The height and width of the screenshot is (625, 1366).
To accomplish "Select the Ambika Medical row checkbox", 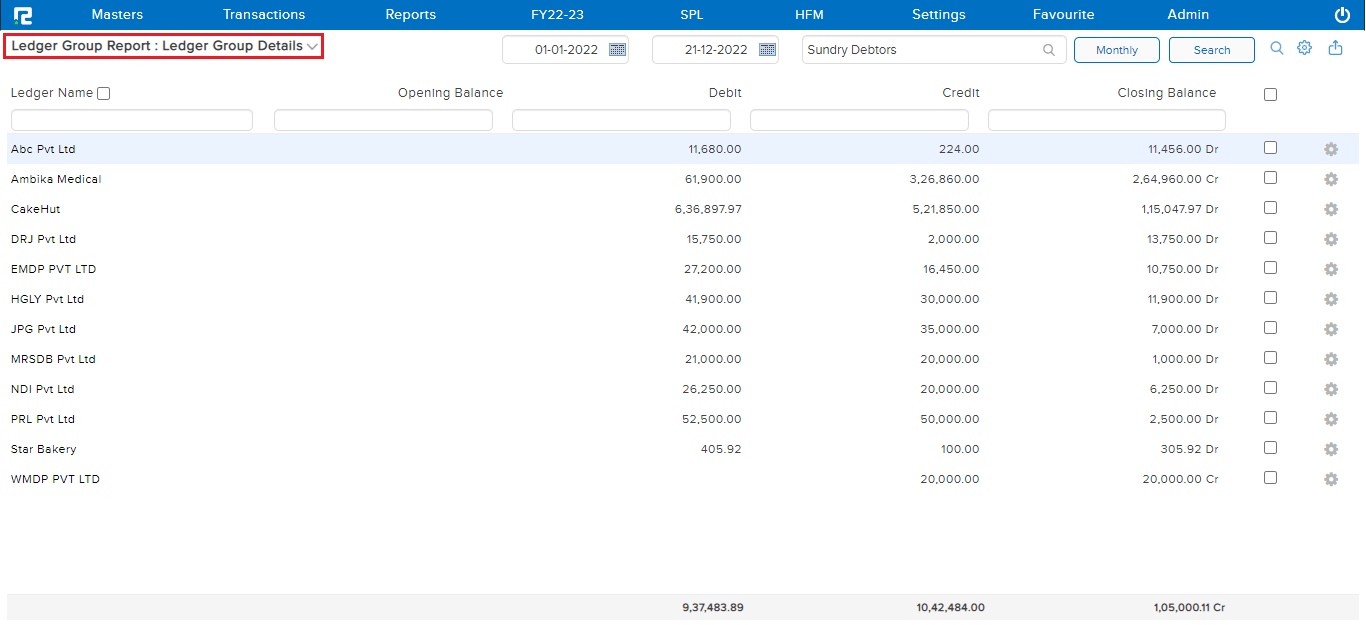I will (1270, 178).
